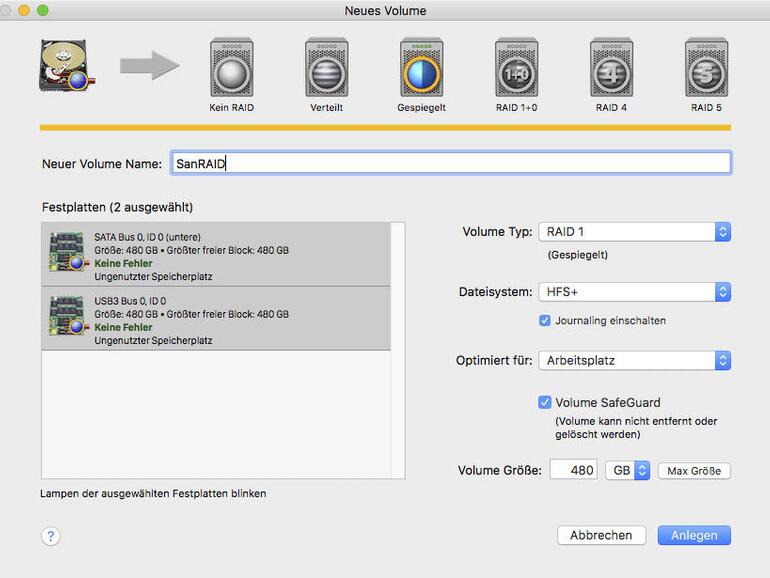
Task: Click the Neuer Volume Name text field
Action: coord(450,163)
